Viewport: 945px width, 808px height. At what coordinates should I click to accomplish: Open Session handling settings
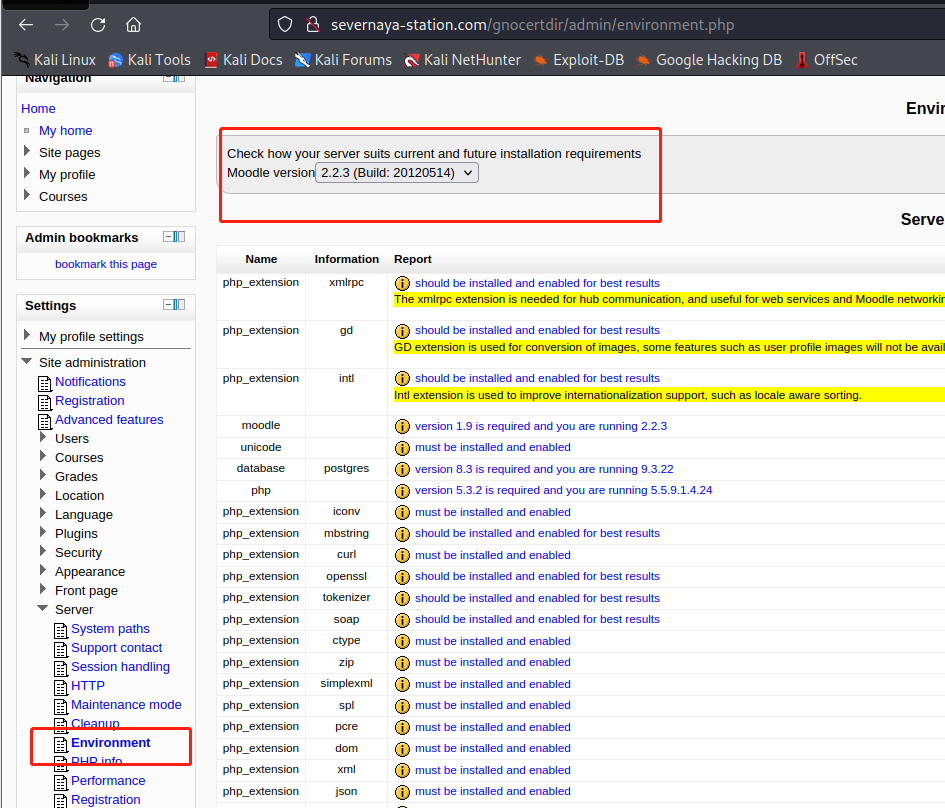pyautogui.click(x=121, y=666)
